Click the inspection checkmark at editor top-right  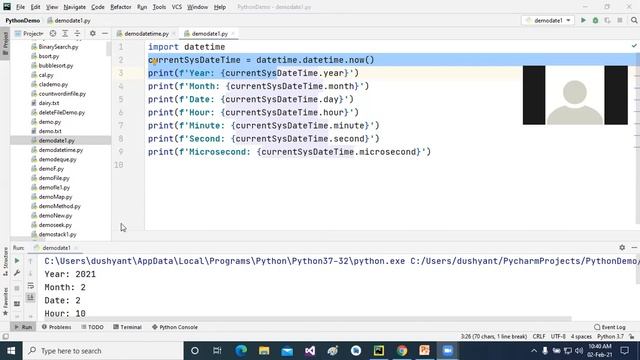634,46
